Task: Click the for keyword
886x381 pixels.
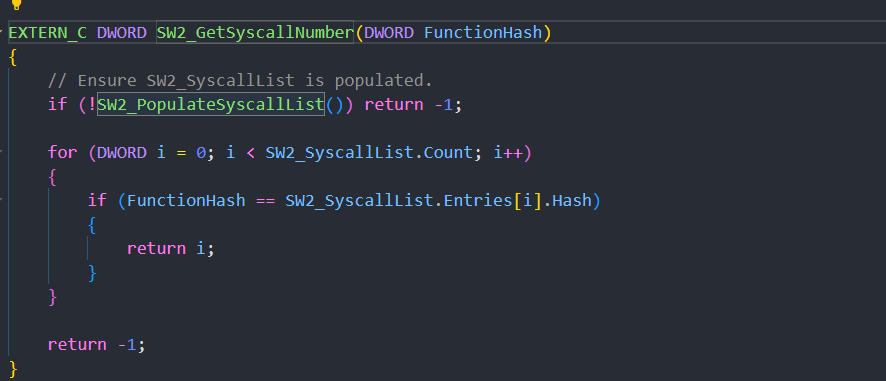Action: point(62,153)
